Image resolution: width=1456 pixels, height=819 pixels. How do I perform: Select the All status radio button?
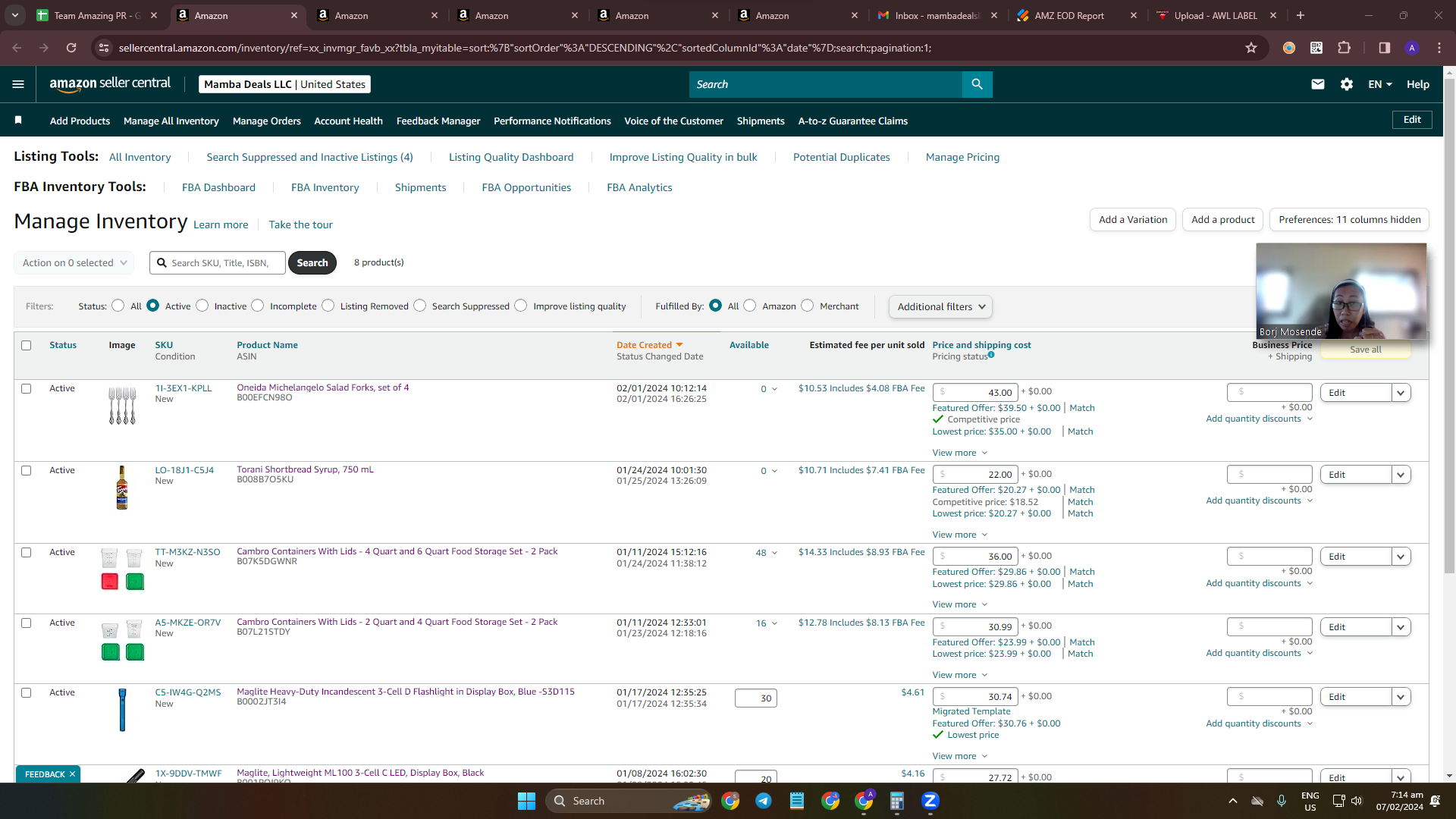point(118,306)
